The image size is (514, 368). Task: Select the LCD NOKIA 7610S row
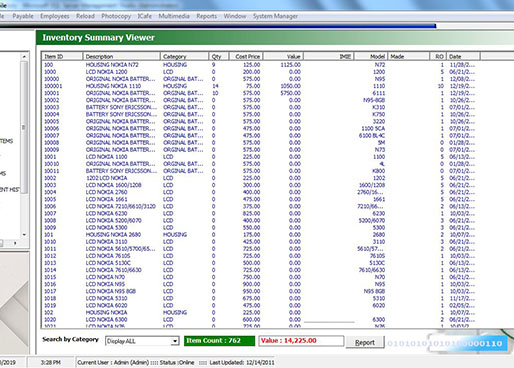point(260,256)
